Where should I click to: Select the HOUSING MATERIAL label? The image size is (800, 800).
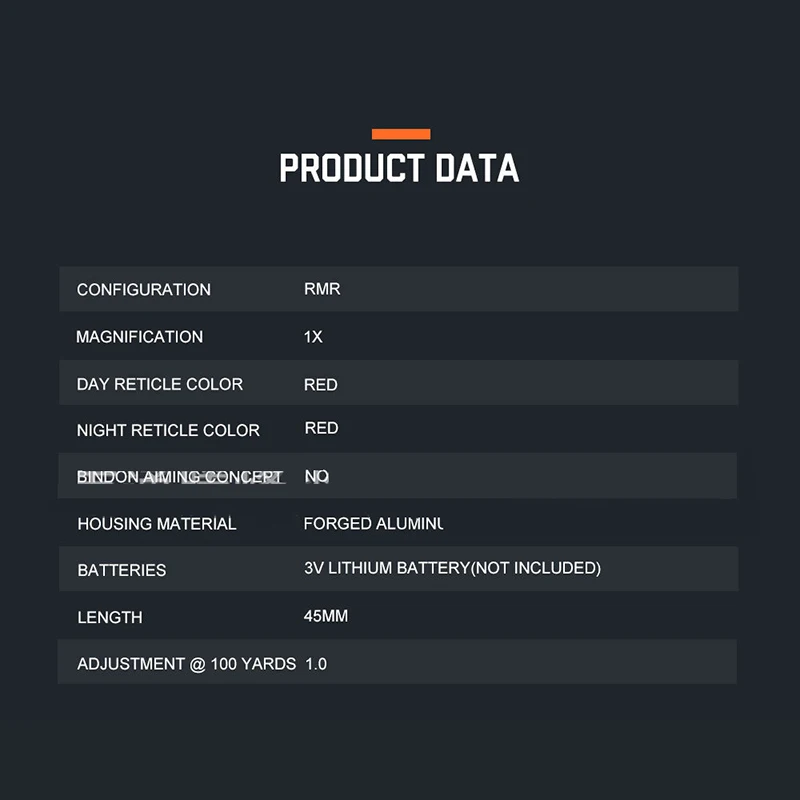coord(157,524)
